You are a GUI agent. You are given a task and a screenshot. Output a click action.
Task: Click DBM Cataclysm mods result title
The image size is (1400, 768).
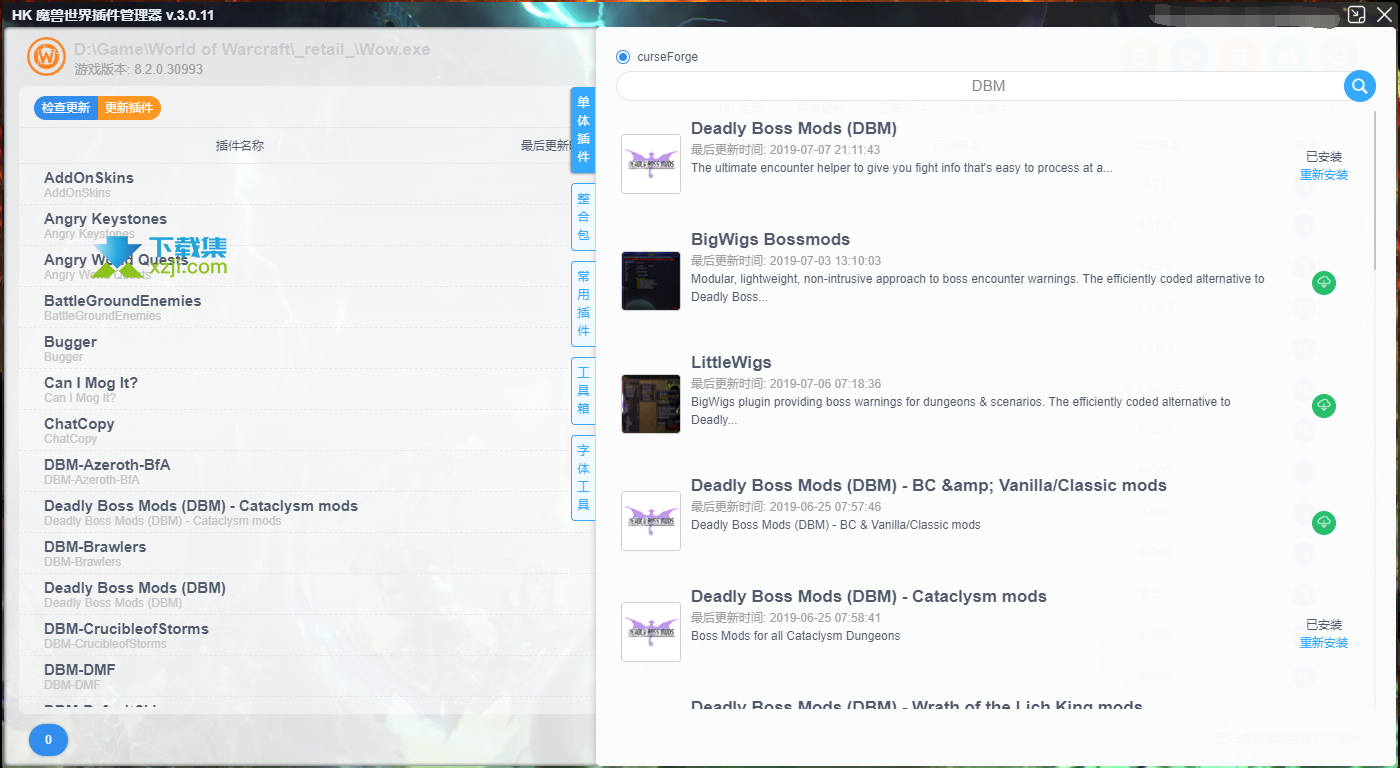869,597
